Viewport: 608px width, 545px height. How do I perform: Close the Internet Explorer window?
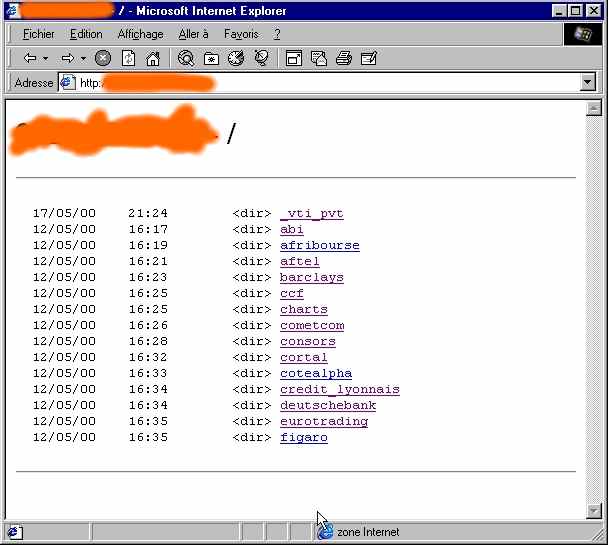point(594,11)
